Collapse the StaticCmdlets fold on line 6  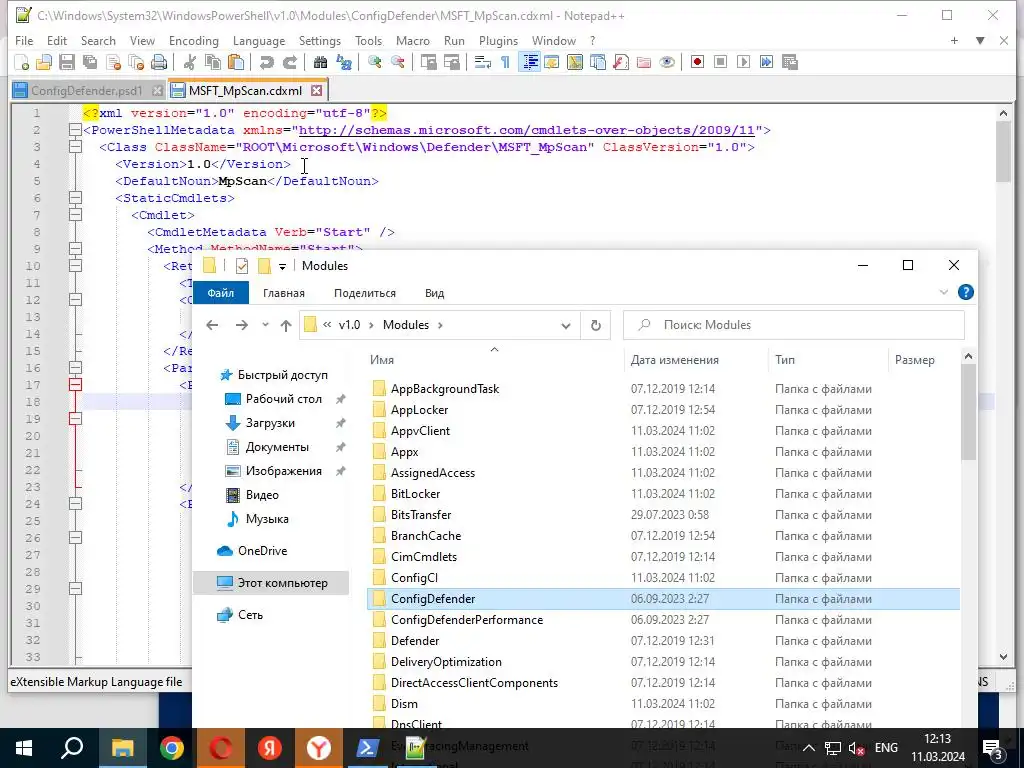click(75, 198)
